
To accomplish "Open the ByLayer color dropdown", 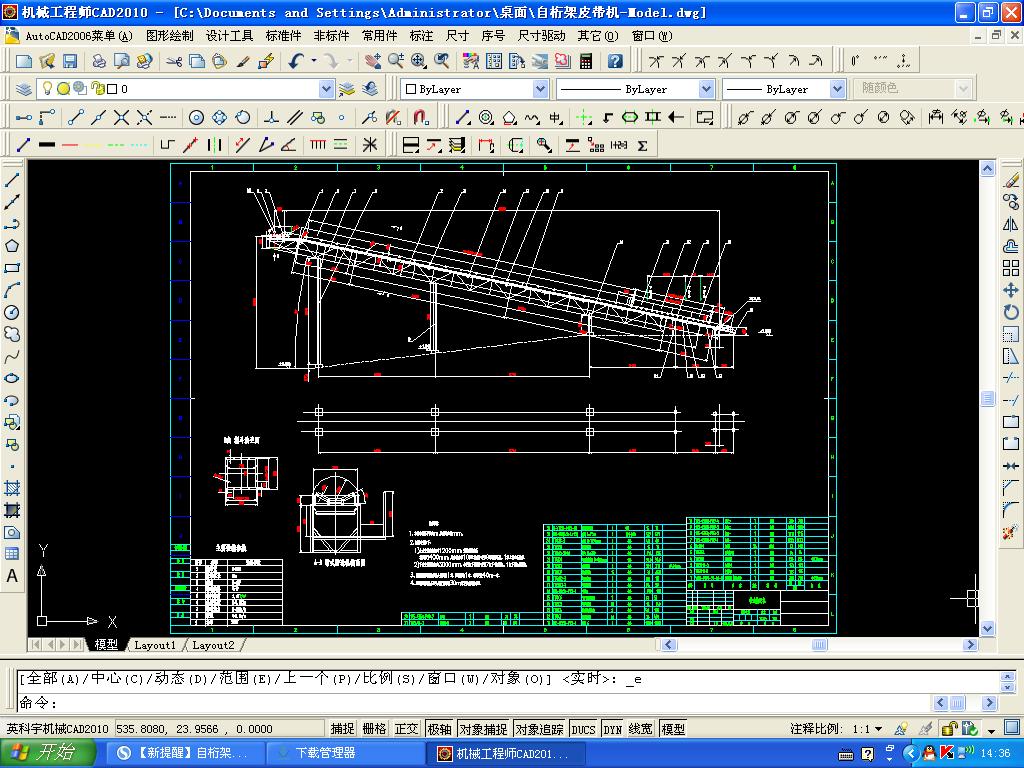I will [540, 89].
